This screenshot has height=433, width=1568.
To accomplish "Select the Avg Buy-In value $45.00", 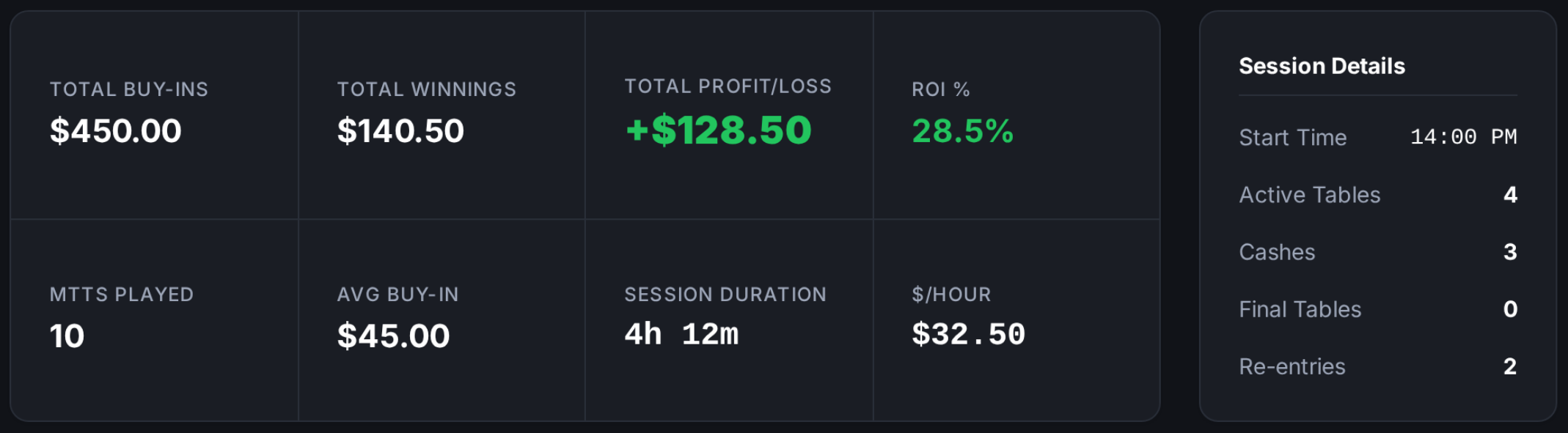I will click(x=393, y=336).
